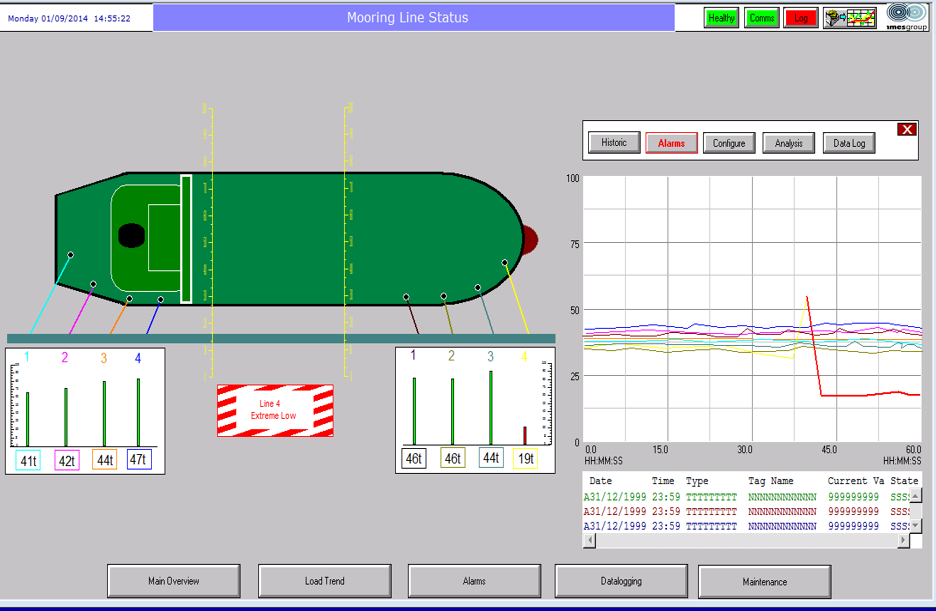
Task: Select the 44t orange stern line value
Action: coord(104,460)
